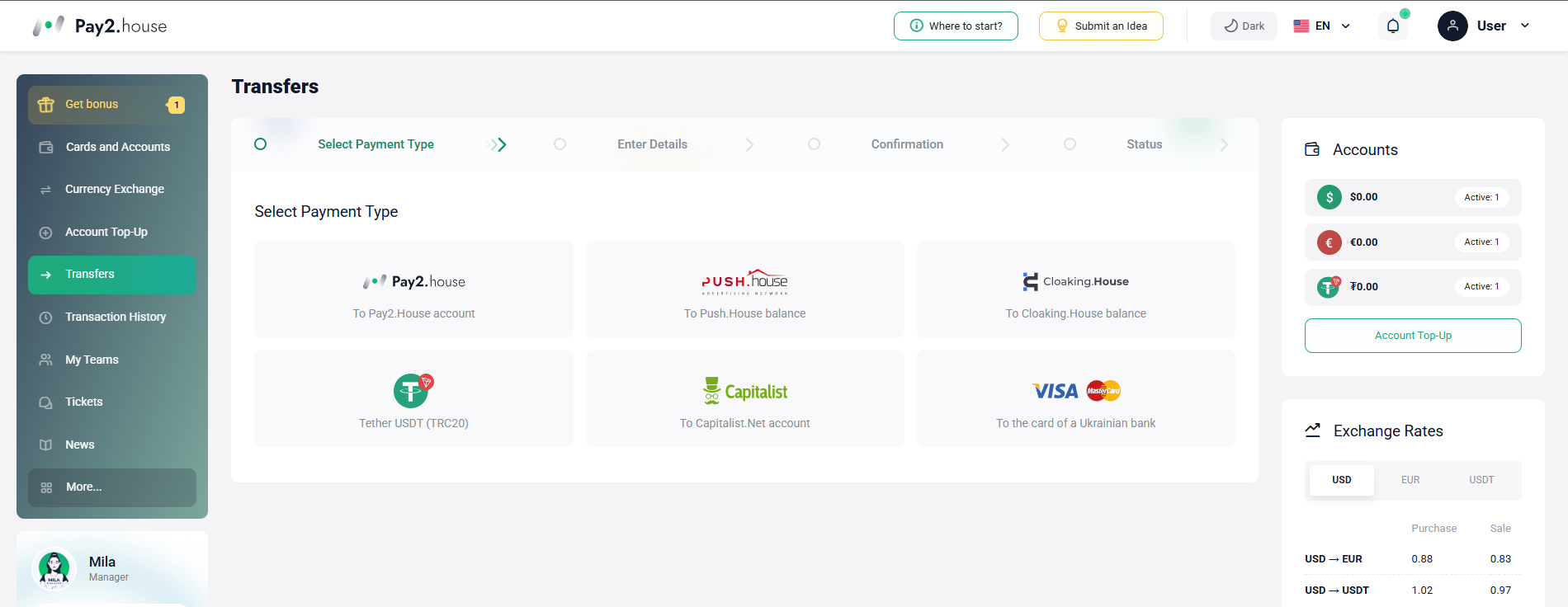Click the Accounts wallet header icon
1568x607 pixels.
pyautogui.click(x=1312, y=149)
